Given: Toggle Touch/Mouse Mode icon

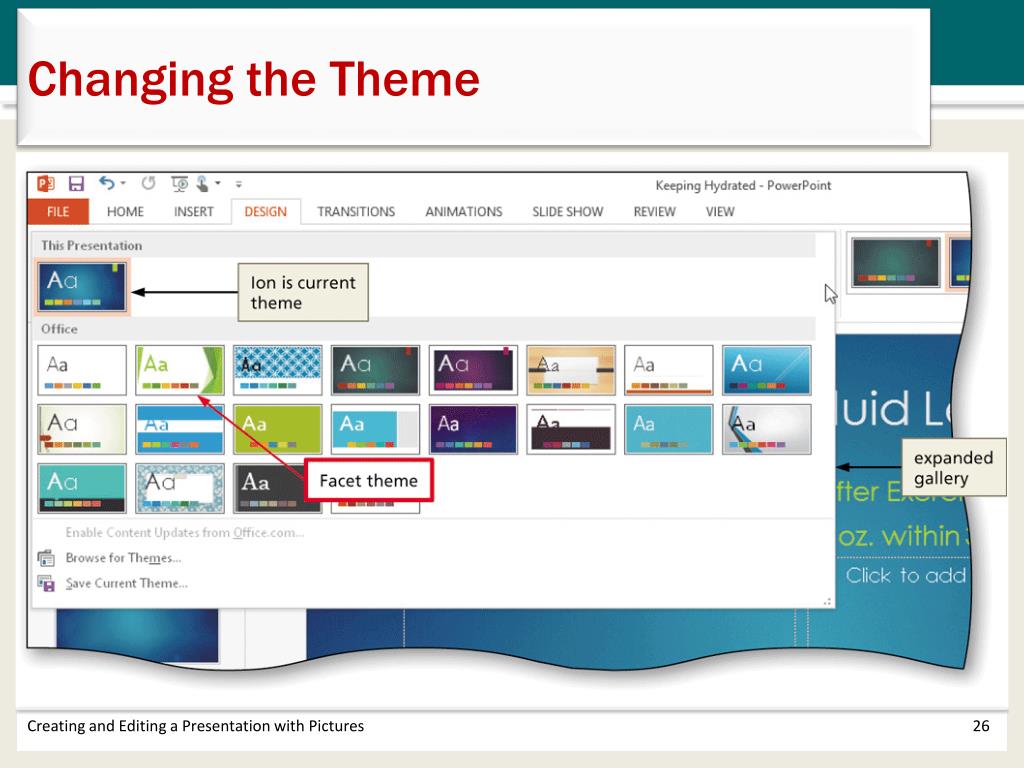Looking at the screenshot, I should point(202,184).
